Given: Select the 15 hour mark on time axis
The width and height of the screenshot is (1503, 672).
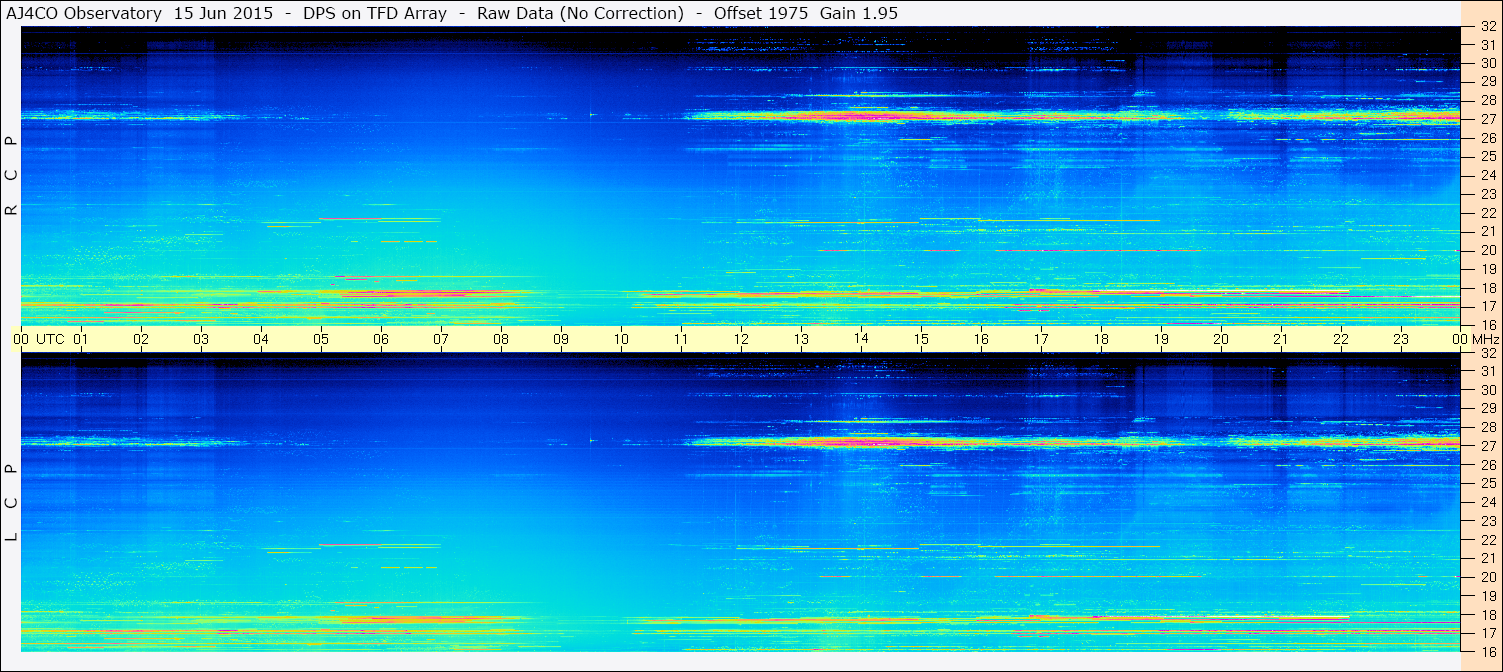Looking at the screenshot, I should (921, 339).
